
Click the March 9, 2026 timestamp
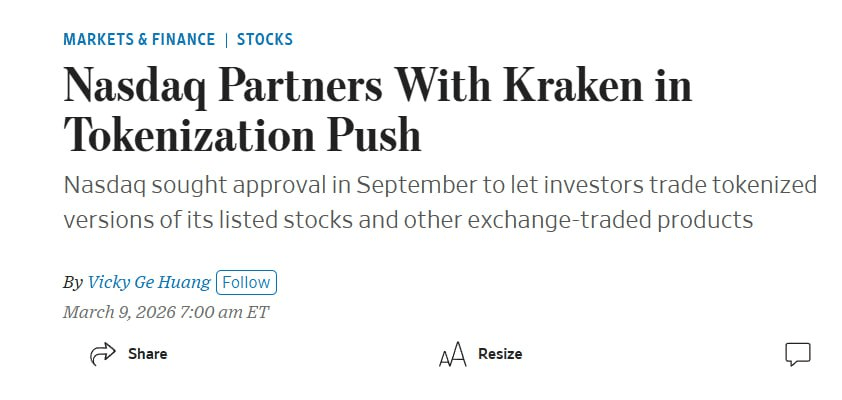(166, 312)
